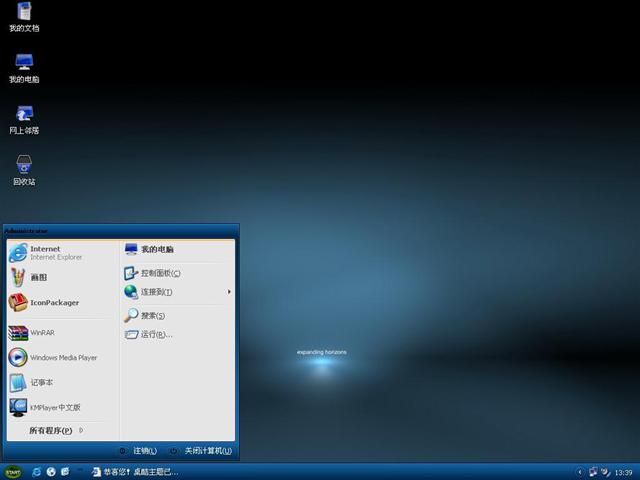Image resolution: width=640 pixels, height=480 pixels.
Task: Select the 我的电脑 desktop icon
Action: (24, 68)
